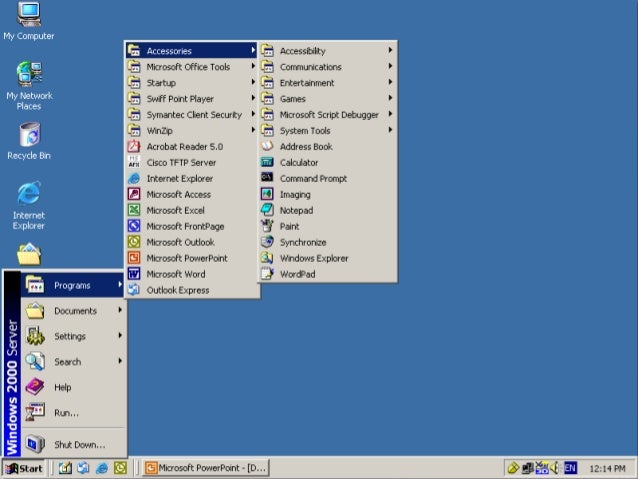
Task: Expand the Microsoft Script Debugger submenu arrow
Action: tap(390, 114)
